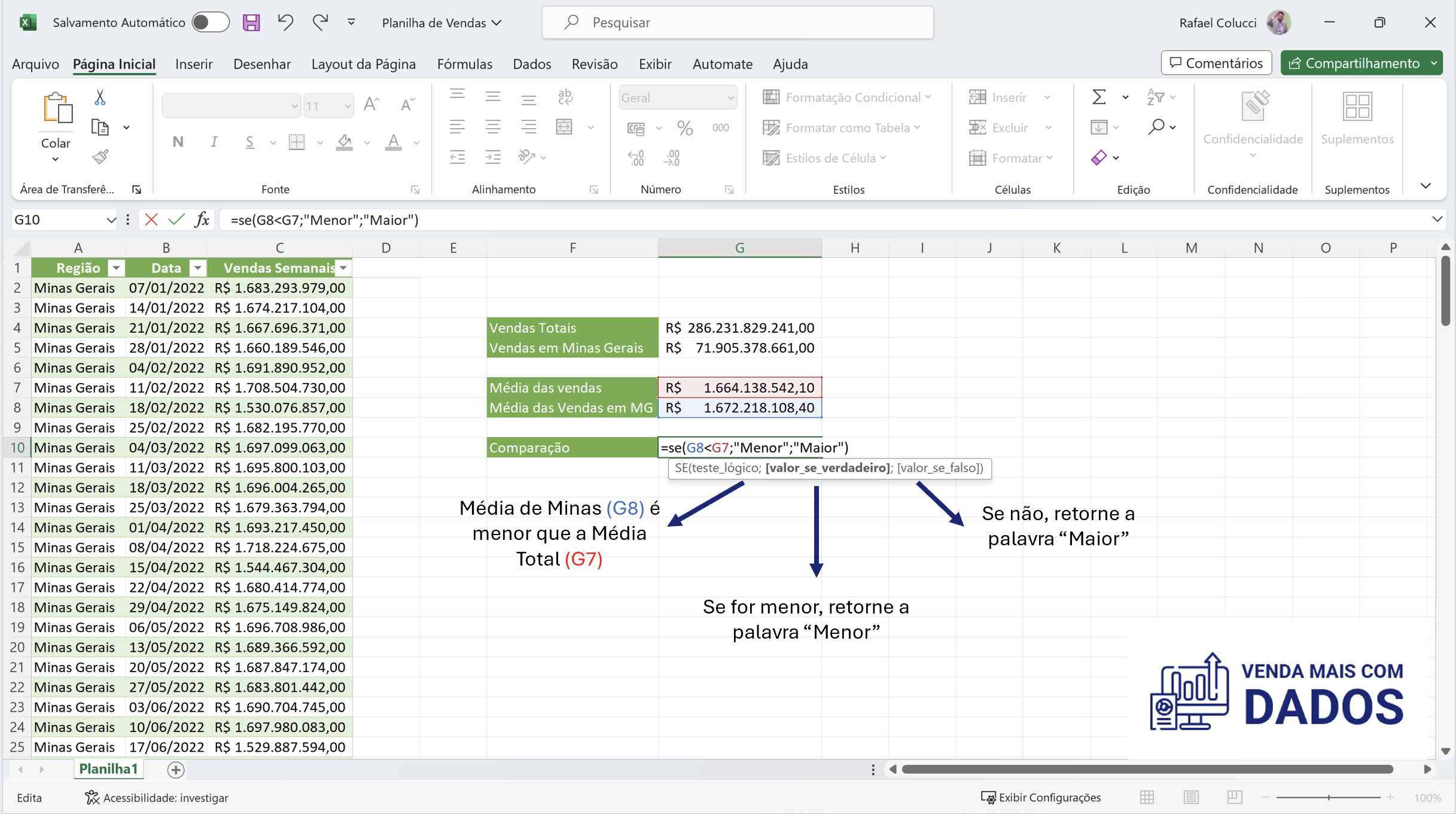Click the AutoSum sigma icon
The image size is (1456, 814).
(x=1099, y=96)
